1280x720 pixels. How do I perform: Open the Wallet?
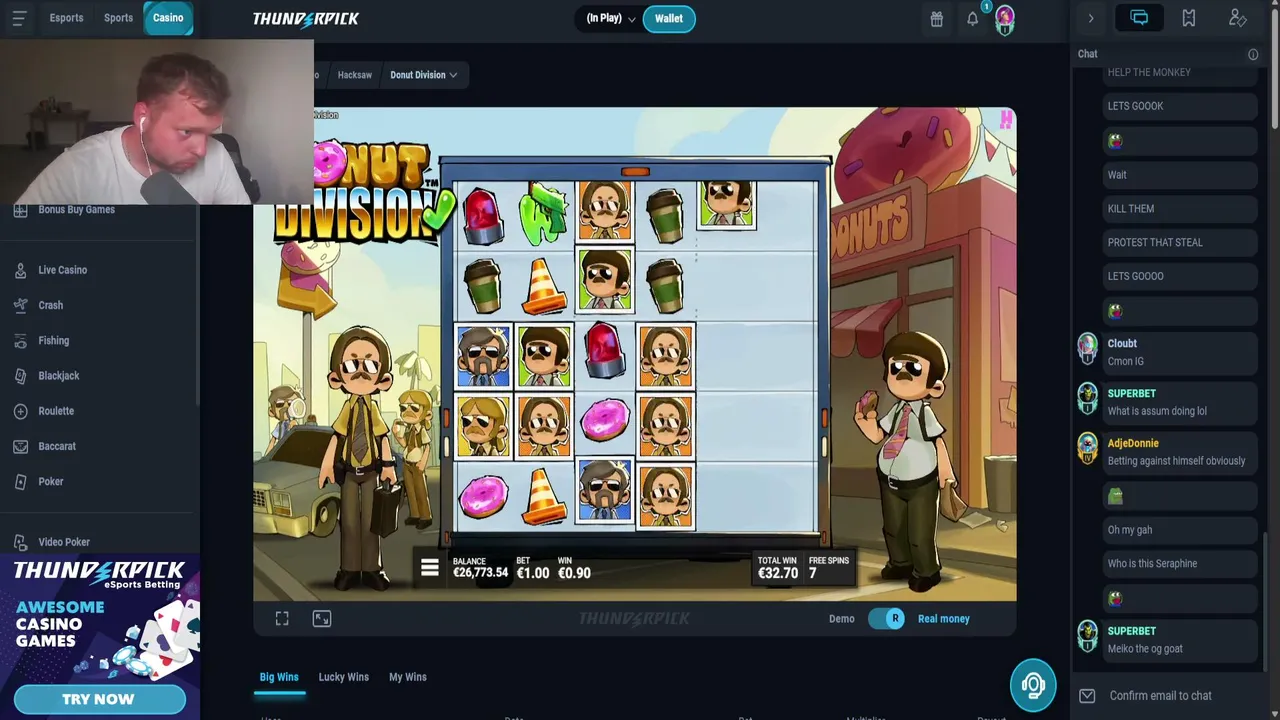(669, 18)
